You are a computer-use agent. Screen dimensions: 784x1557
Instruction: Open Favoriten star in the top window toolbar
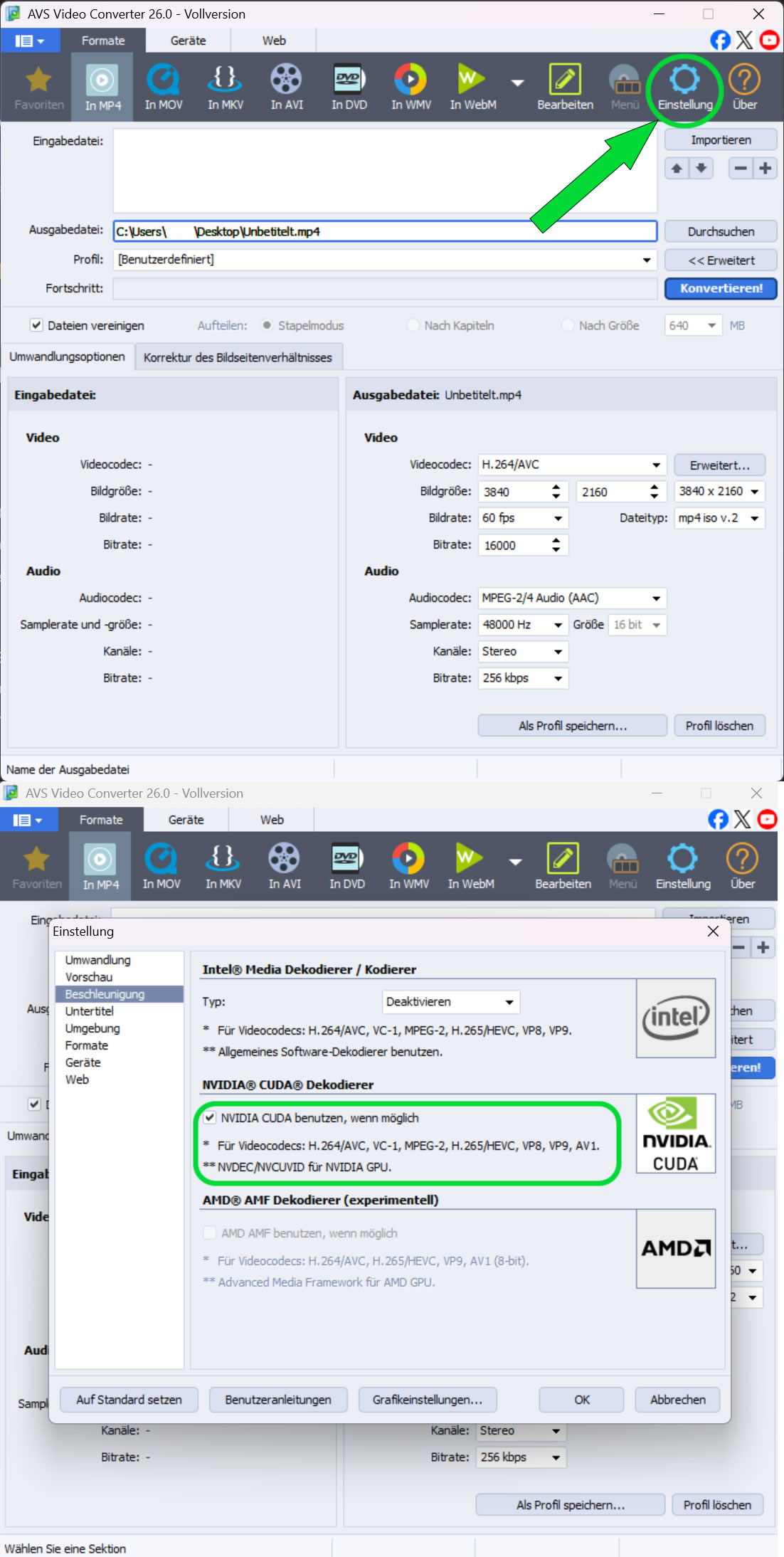click(38, 88)
